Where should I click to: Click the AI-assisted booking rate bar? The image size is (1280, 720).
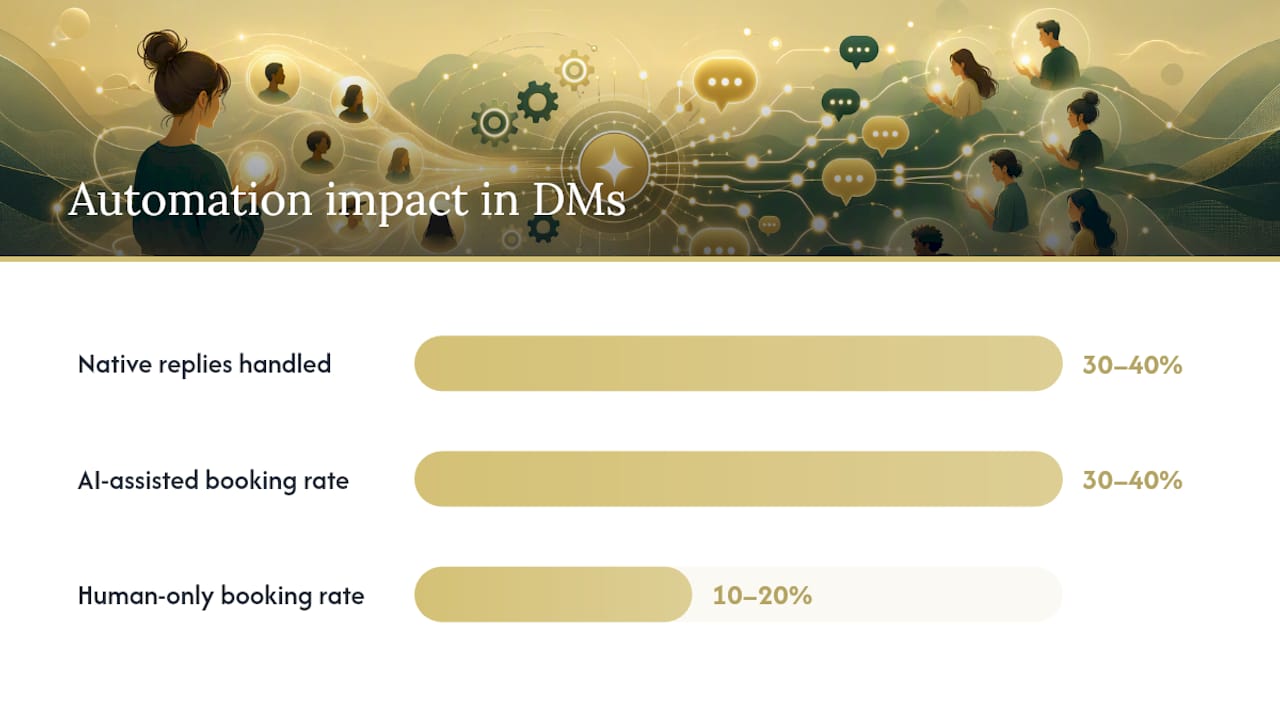click(x=738, y=479)
